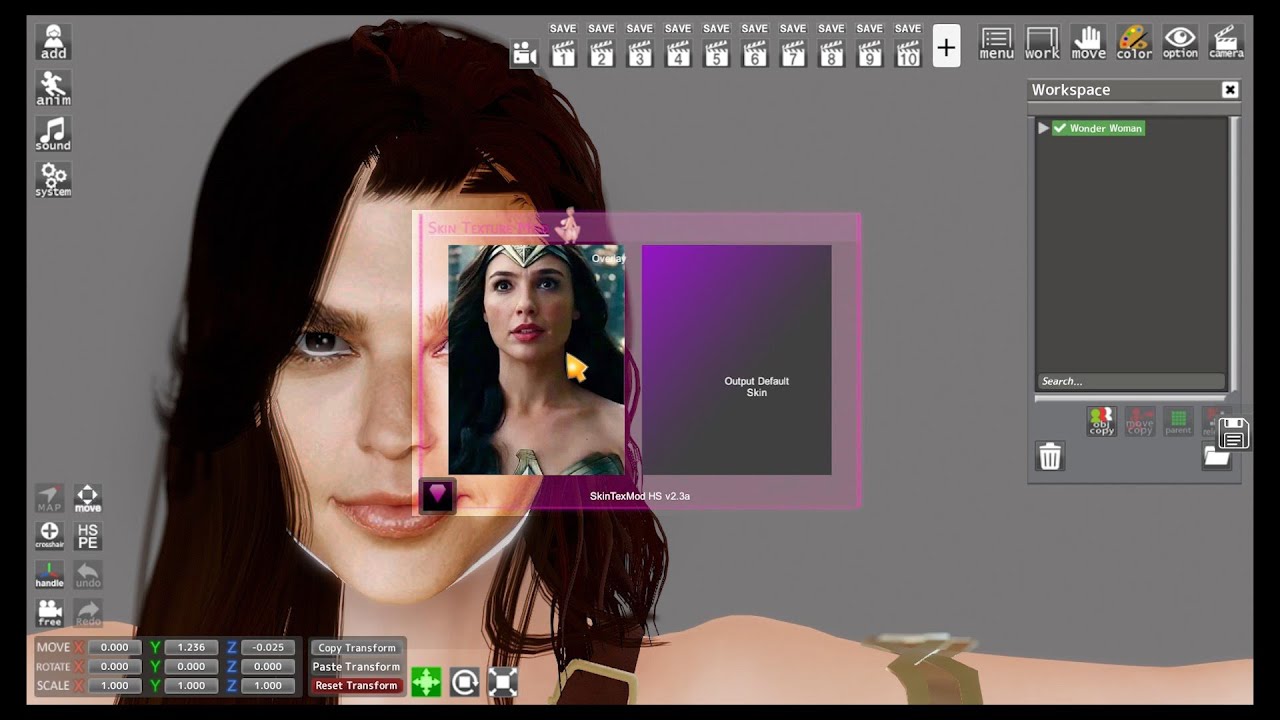Screen dimensions: 1280x720
Task: Open the system settings menu
Action: pyautogui.click(x=53, y=180)
